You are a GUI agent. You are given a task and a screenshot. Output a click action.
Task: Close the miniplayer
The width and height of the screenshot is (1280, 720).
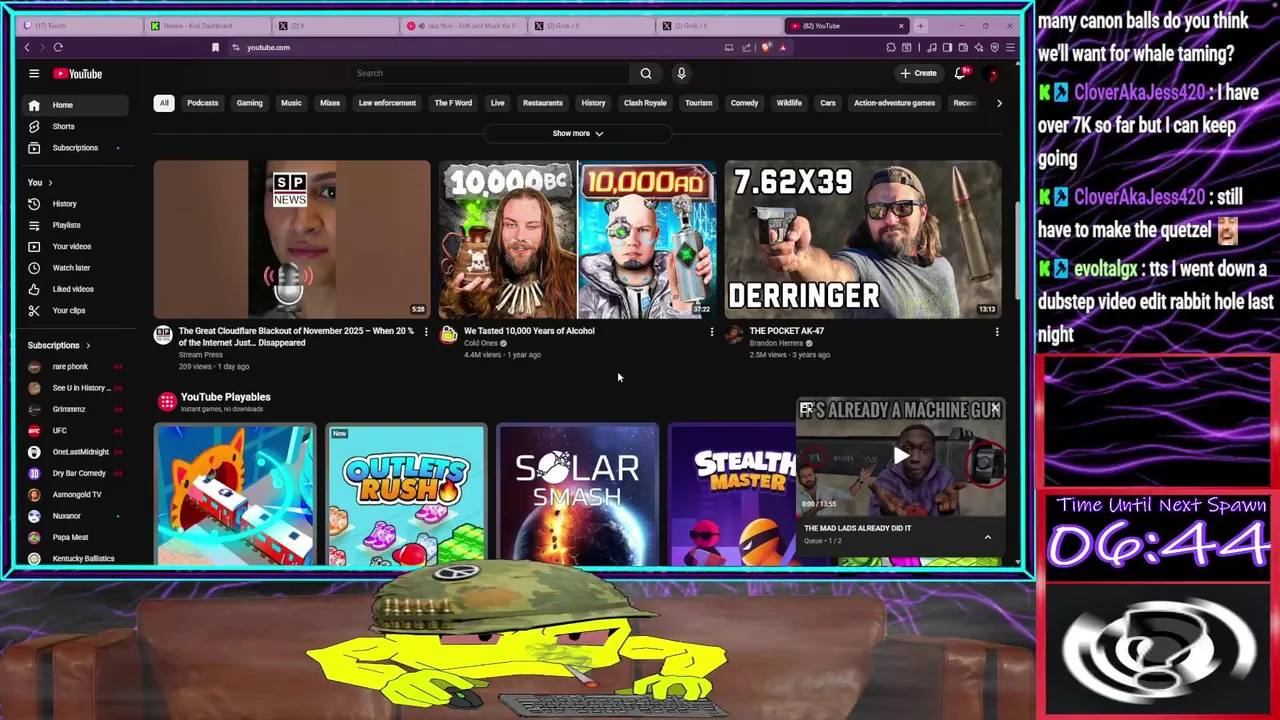[995, 409]
